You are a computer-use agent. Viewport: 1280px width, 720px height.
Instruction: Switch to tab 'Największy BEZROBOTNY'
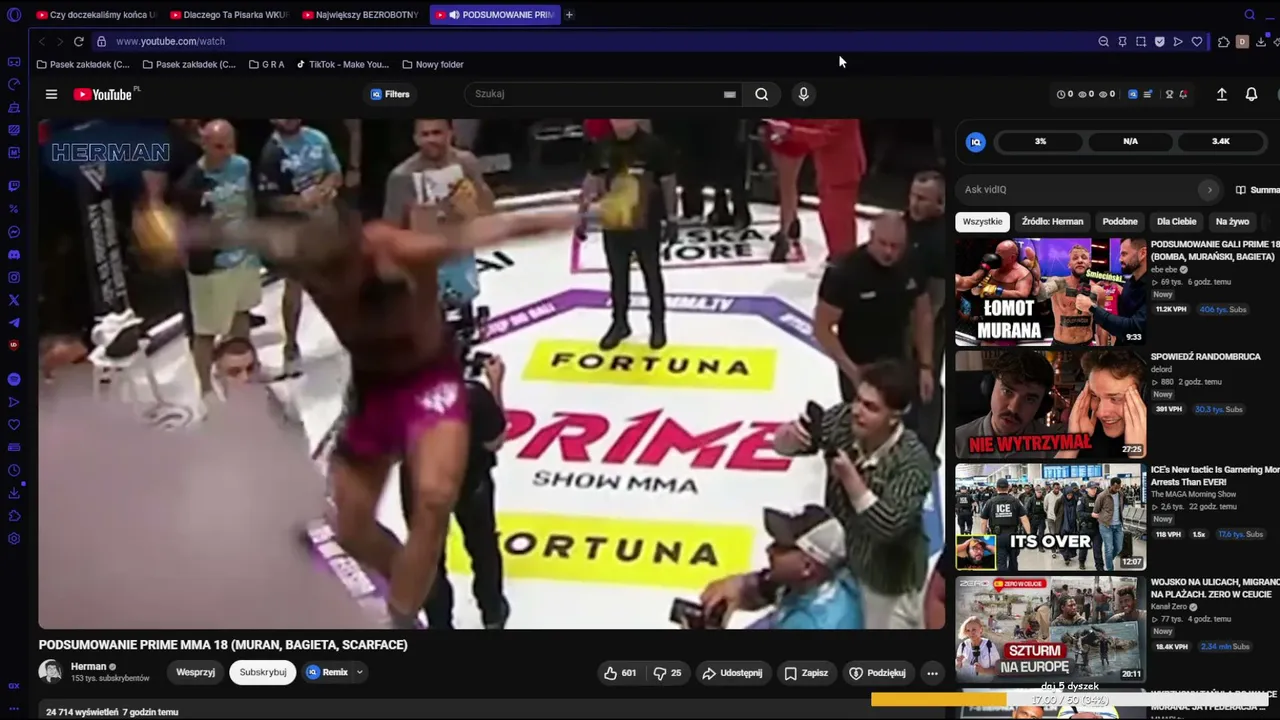pos(362,15)
